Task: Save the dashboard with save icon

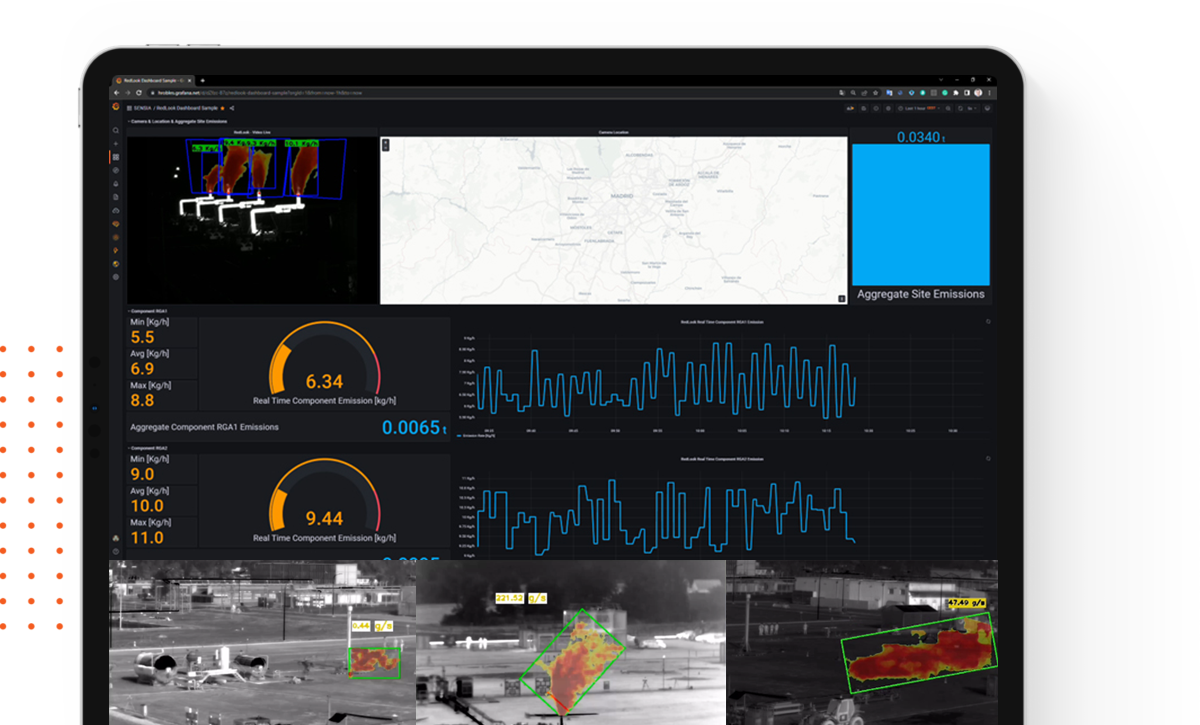Action: (x=864, y=108)
